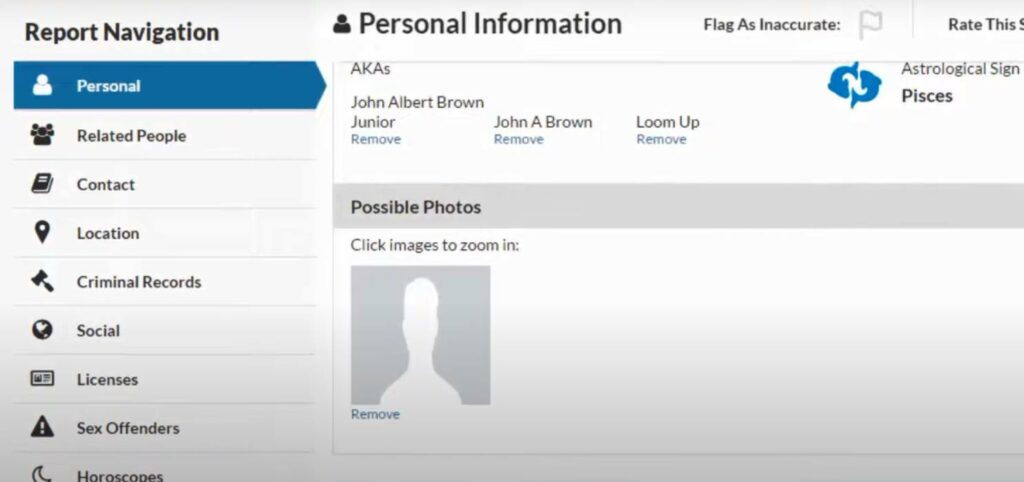Image resolution: width=1024 pixels, height=482 pixels.
Task: Click the AKAs label
Action: tap(370, 69)
